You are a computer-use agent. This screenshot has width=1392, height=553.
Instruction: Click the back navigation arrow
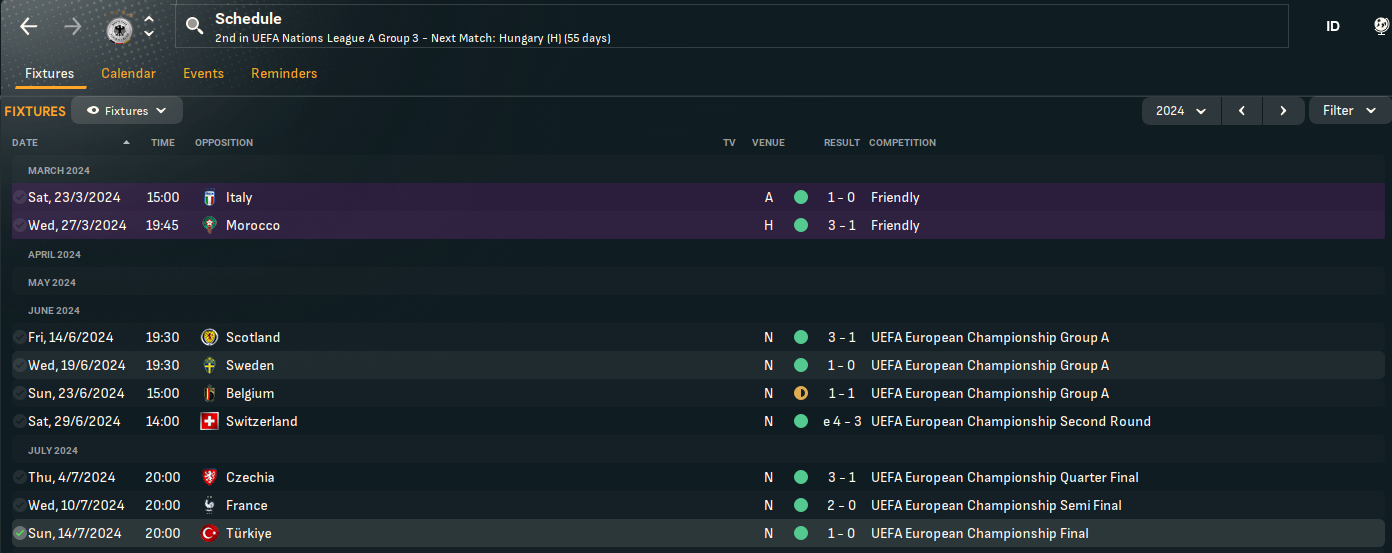[x=29, y=27]
